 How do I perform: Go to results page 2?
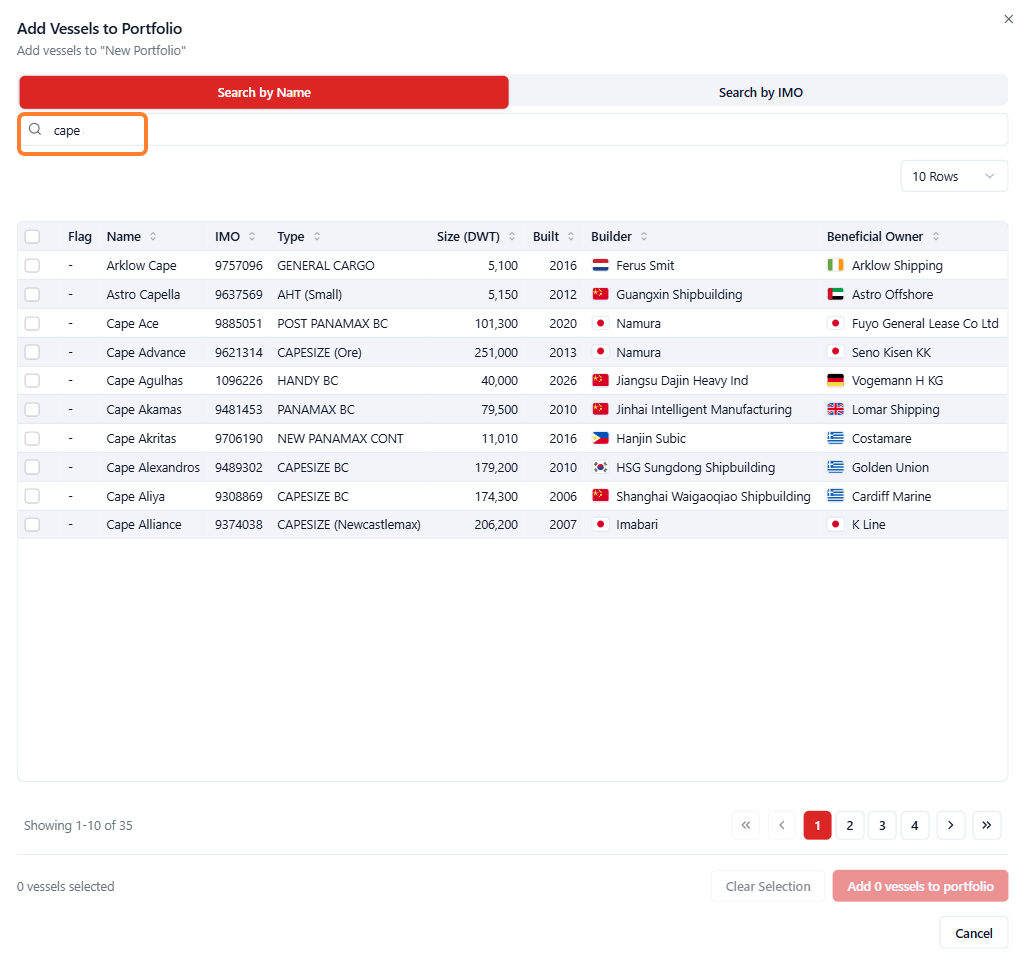[x=850, y=825]
